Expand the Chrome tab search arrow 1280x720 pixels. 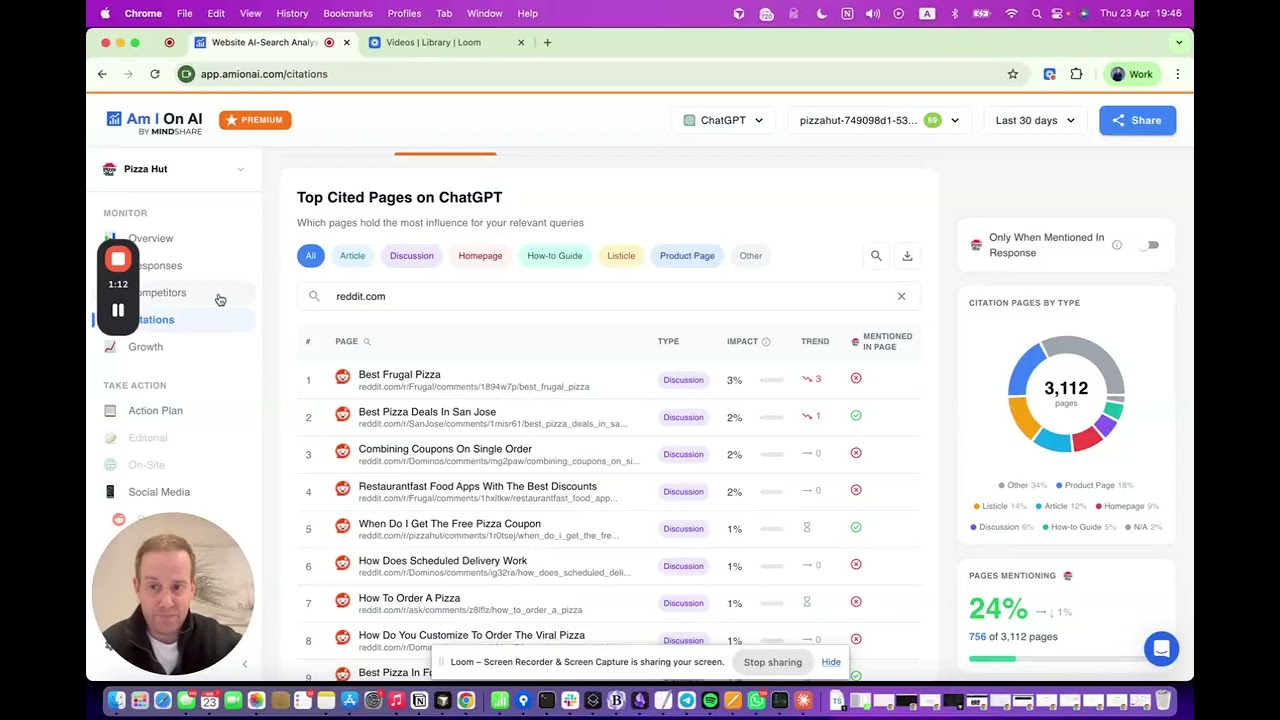click(1179, 43)
